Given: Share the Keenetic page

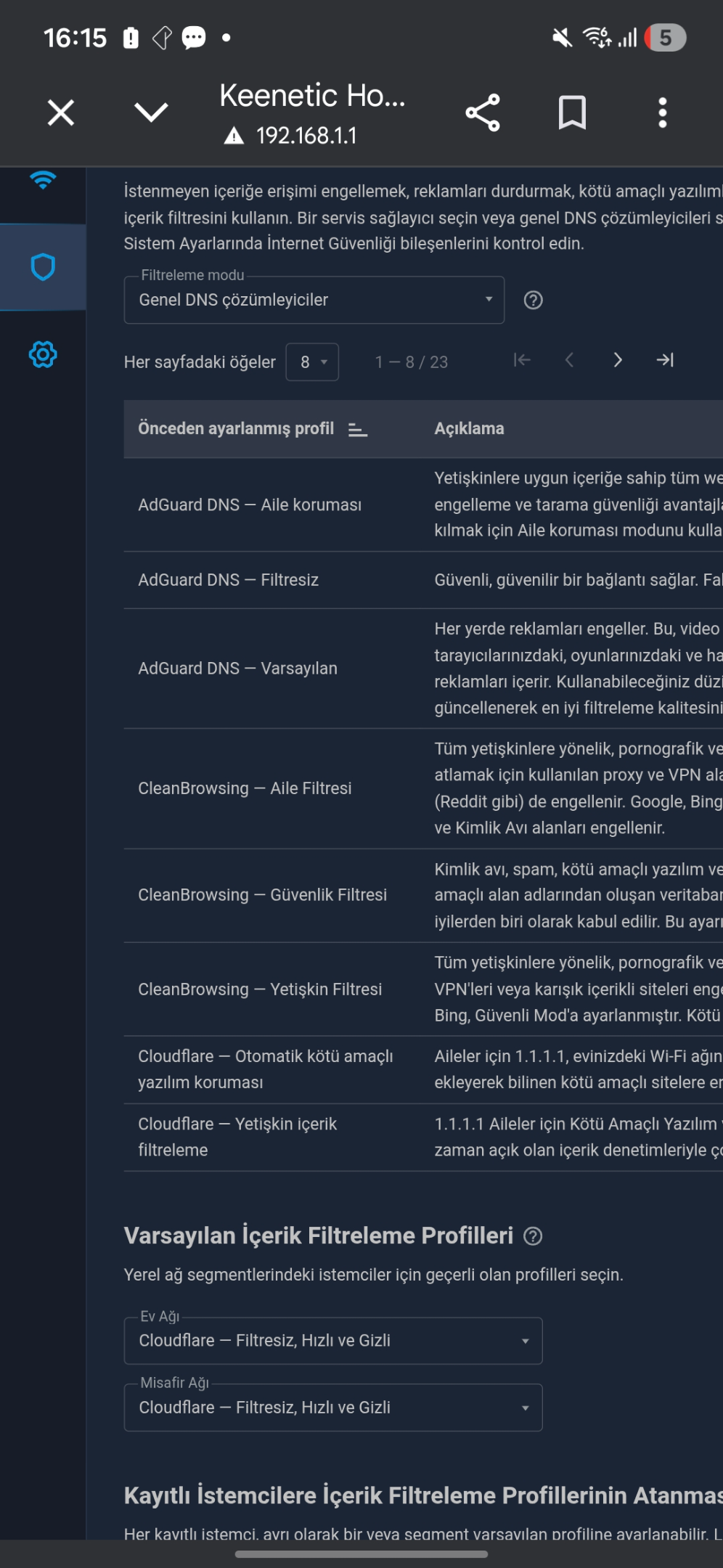Looking at the screenshot, I should tap(483, 113).
